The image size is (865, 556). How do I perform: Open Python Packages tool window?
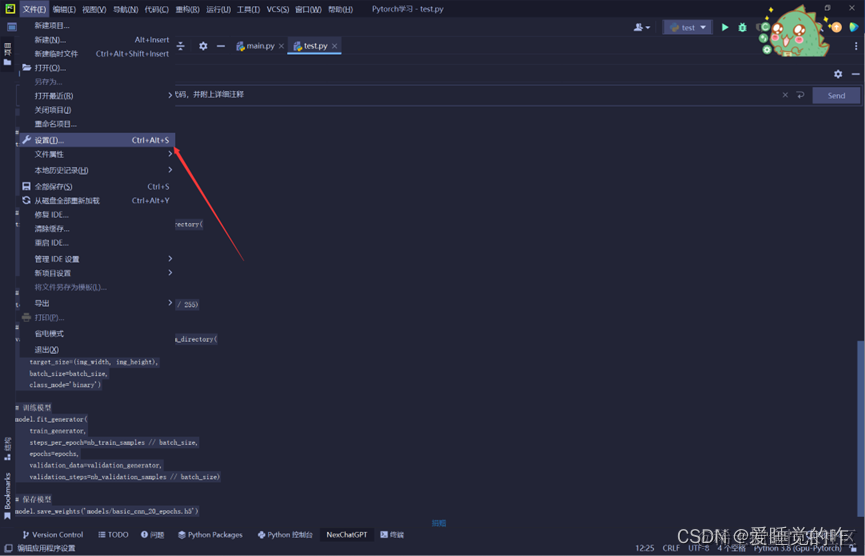(x=210, y=534)
